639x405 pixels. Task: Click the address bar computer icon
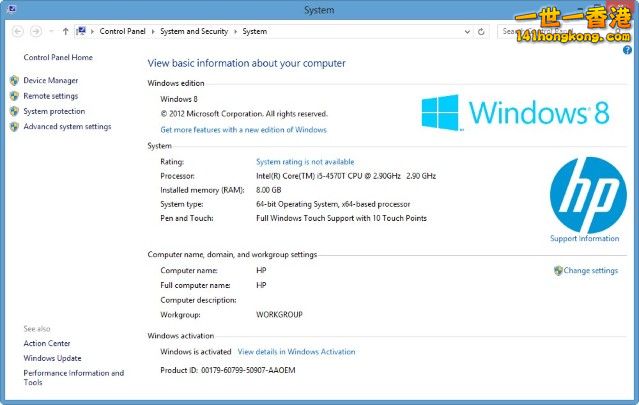(x=81, y=31)
